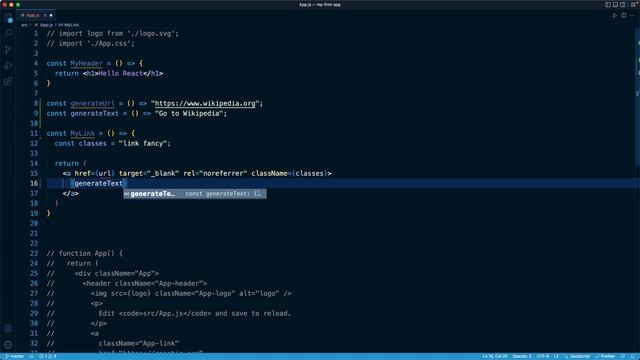Click the closing </a> tag on line 17
This screenshot has height=360, width=640.
pos(71,193)
